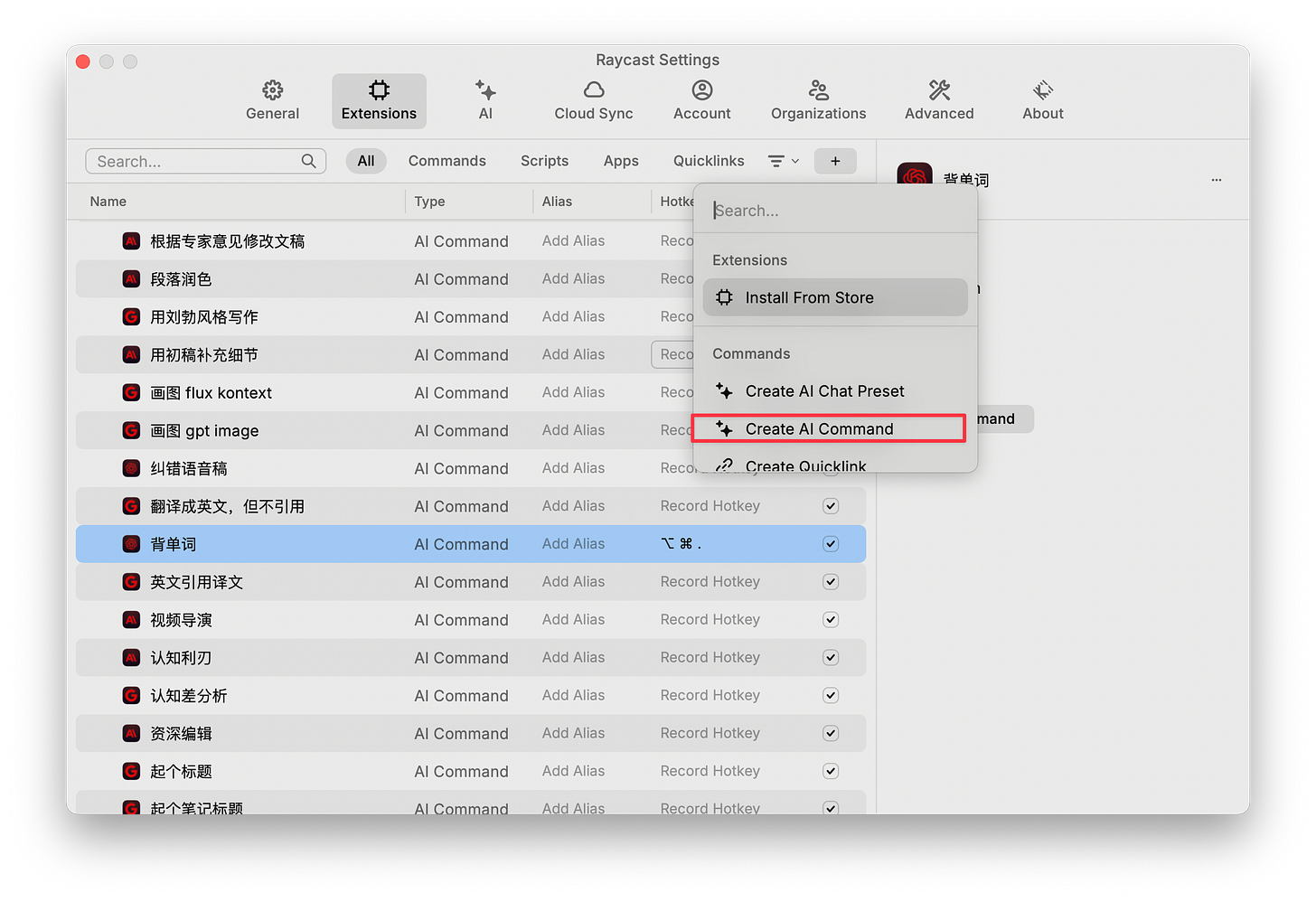Select the 认知利刃 row name
1316x902 pixels.
[181, 658]
